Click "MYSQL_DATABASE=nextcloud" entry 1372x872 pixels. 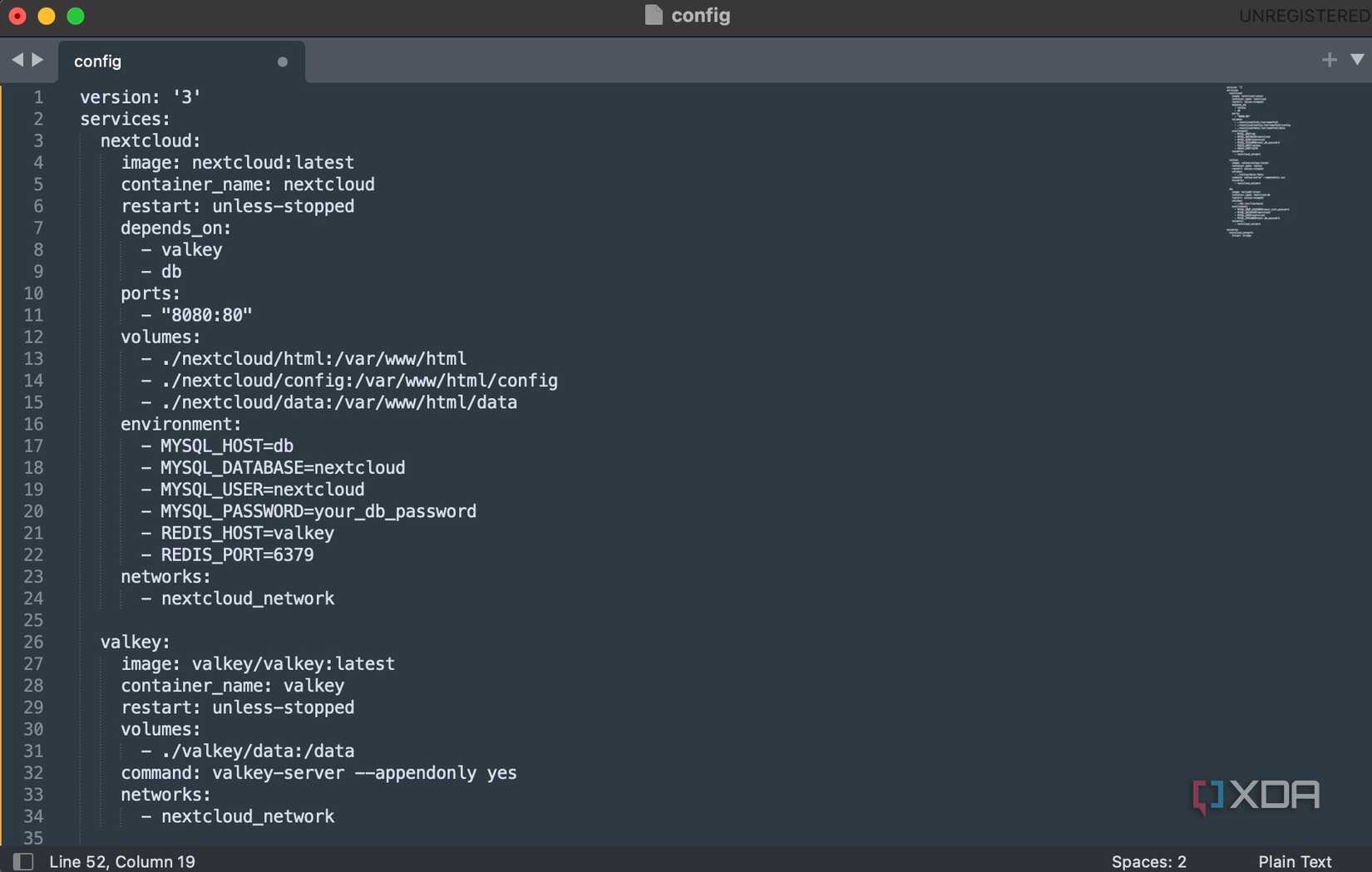pos(283,468)
